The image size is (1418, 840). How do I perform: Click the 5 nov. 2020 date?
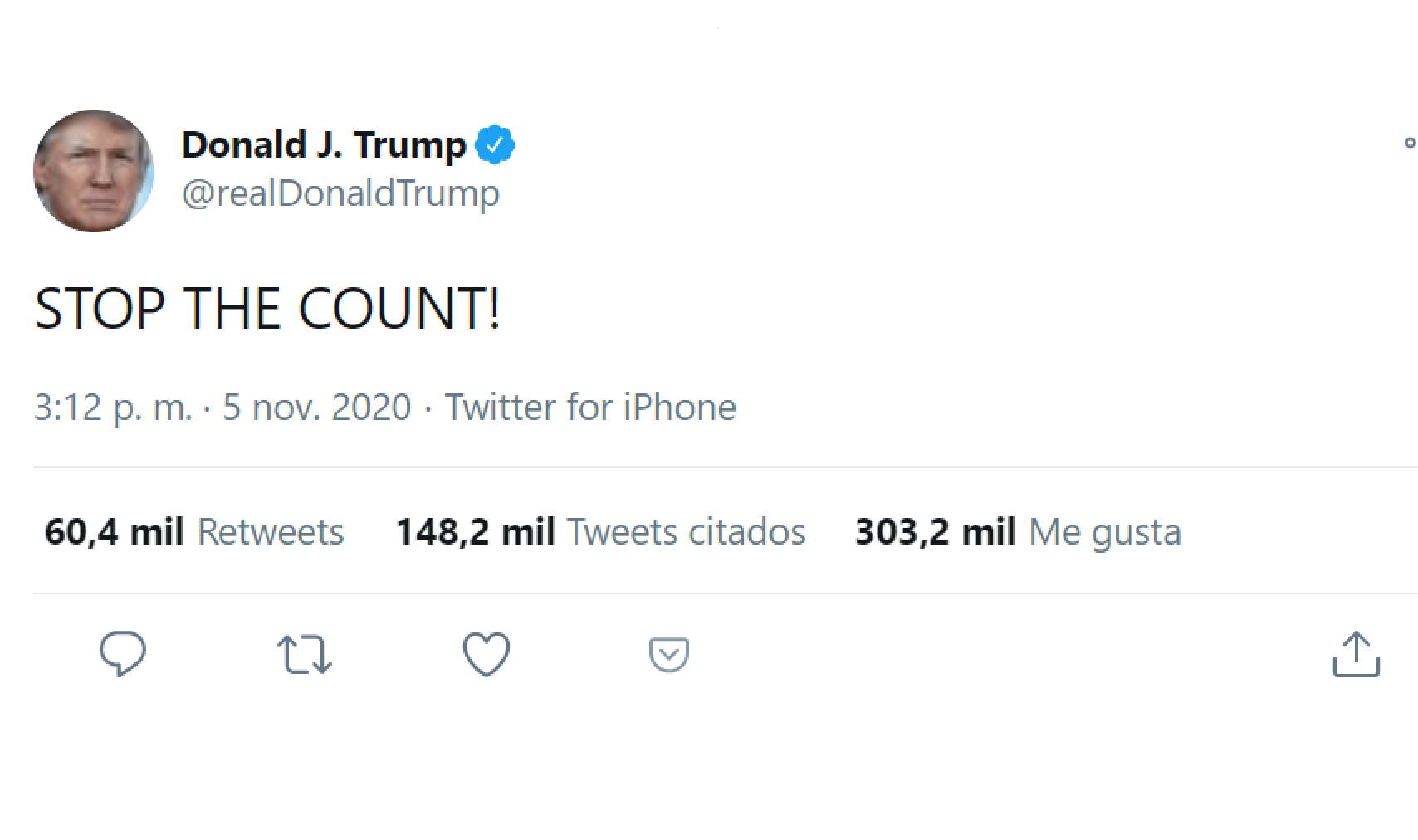coord(316,408)
